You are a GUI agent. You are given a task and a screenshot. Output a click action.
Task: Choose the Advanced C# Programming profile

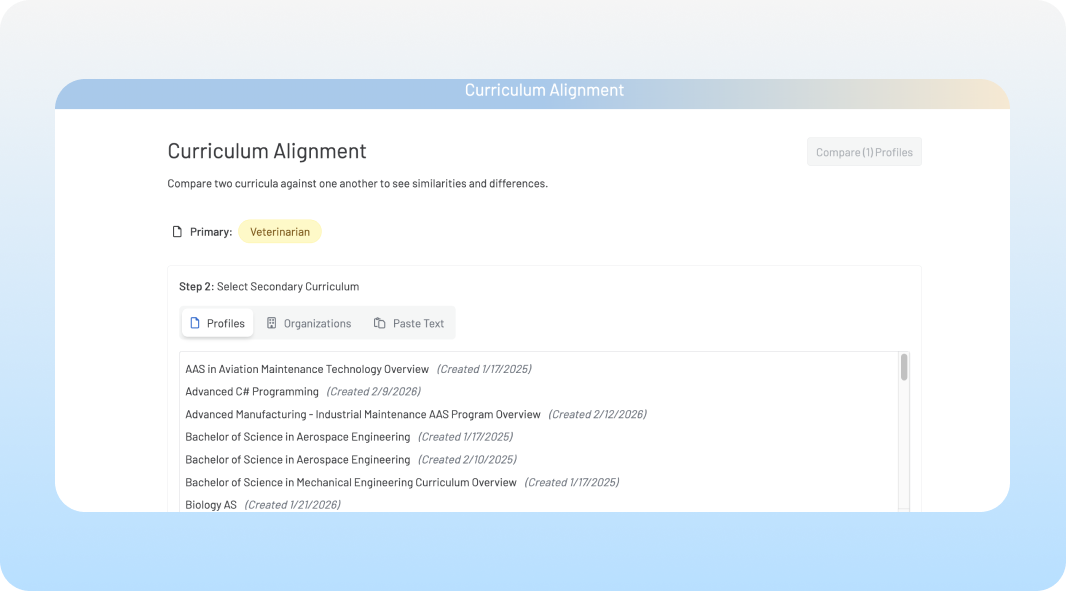point(252,392)
